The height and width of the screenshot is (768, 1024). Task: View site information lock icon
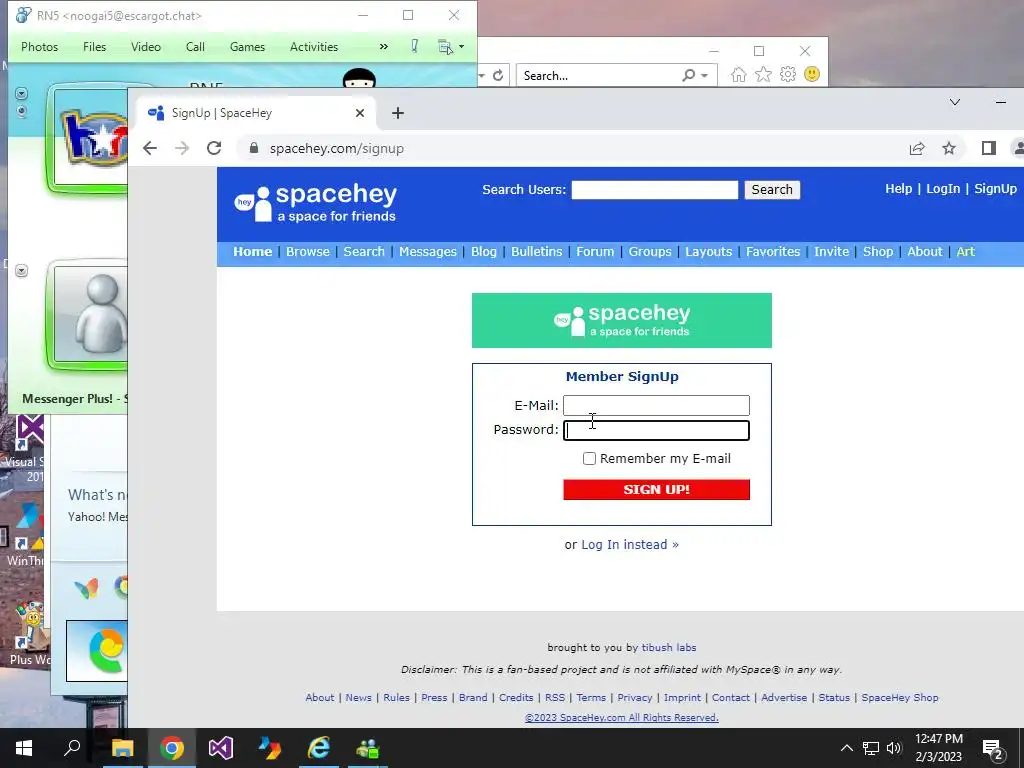coord(254,148)
